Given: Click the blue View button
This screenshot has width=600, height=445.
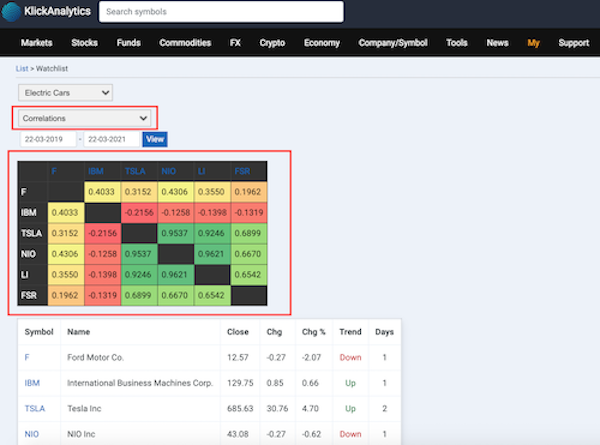Looking at the screenshot, I should (155, 139).
